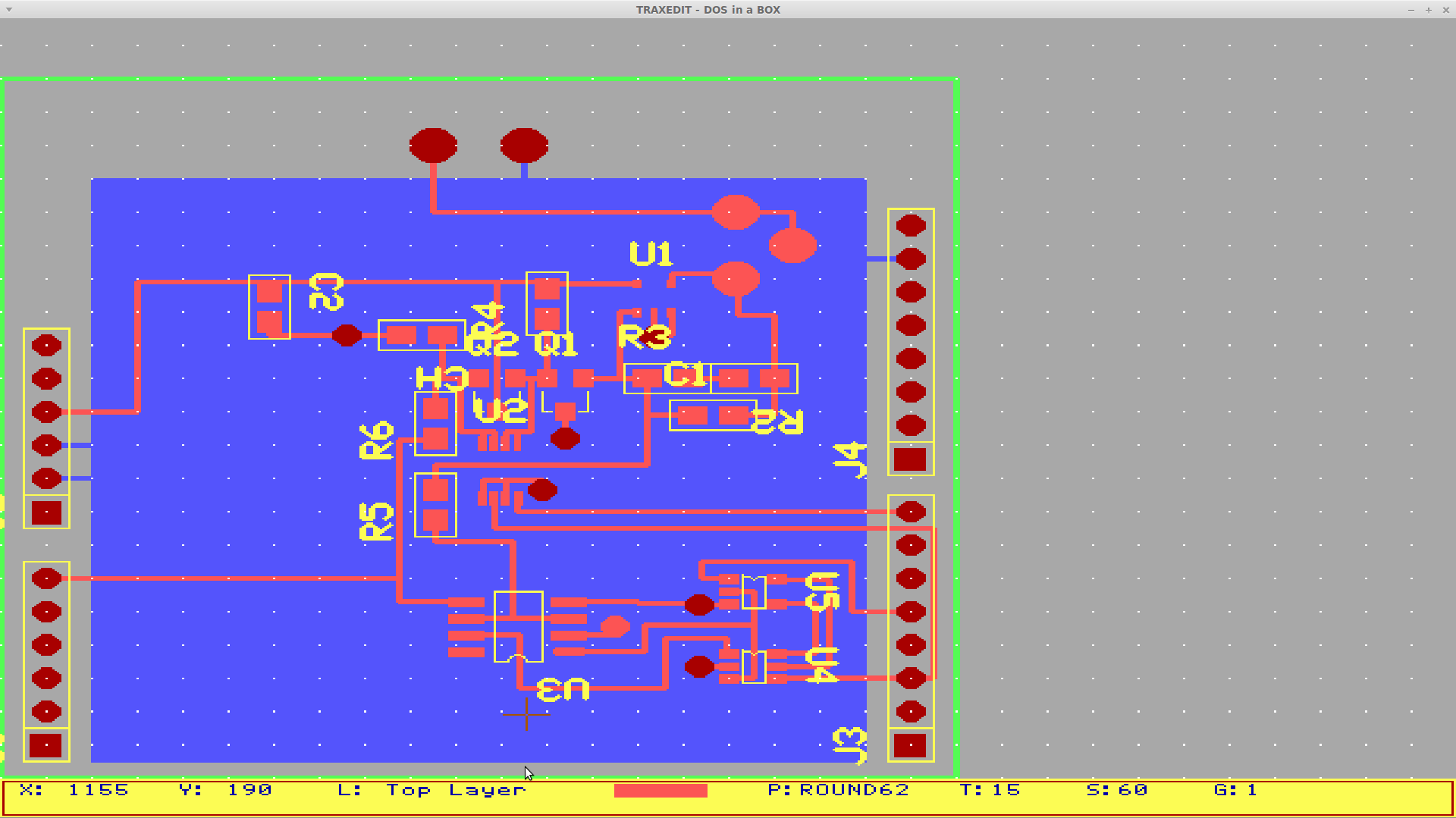Select the U2 component label

coord(500,410)
